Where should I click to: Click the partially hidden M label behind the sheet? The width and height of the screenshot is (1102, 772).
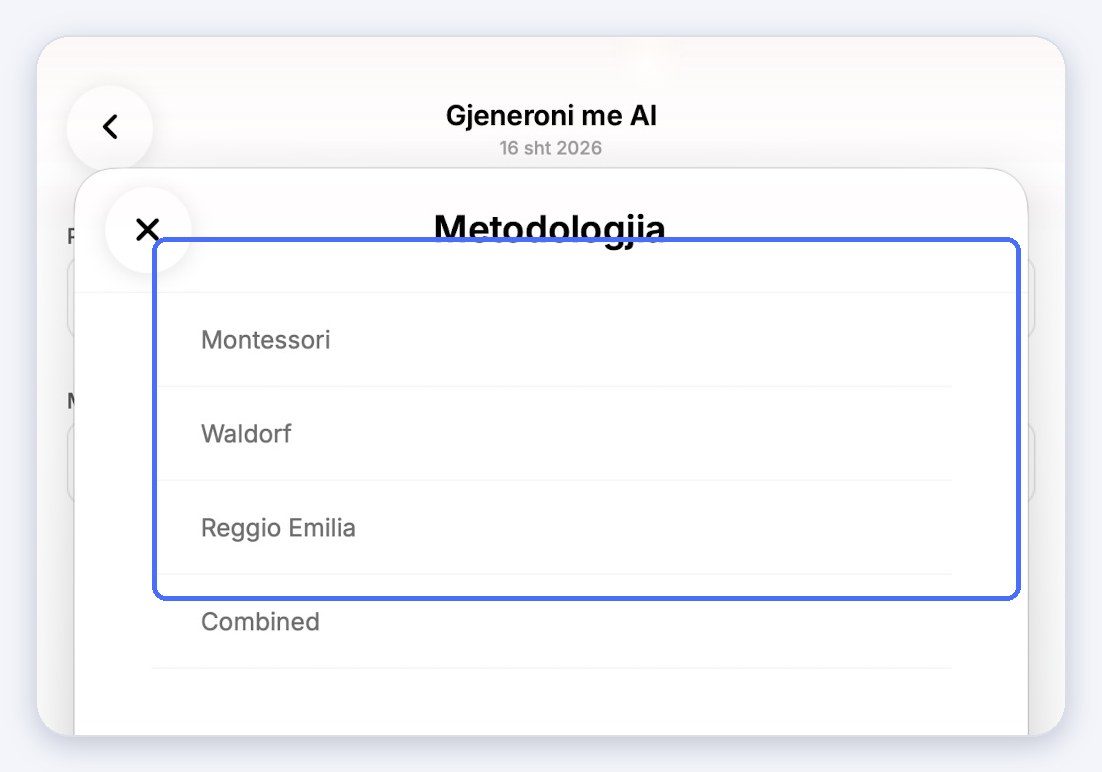coord(70,401)
